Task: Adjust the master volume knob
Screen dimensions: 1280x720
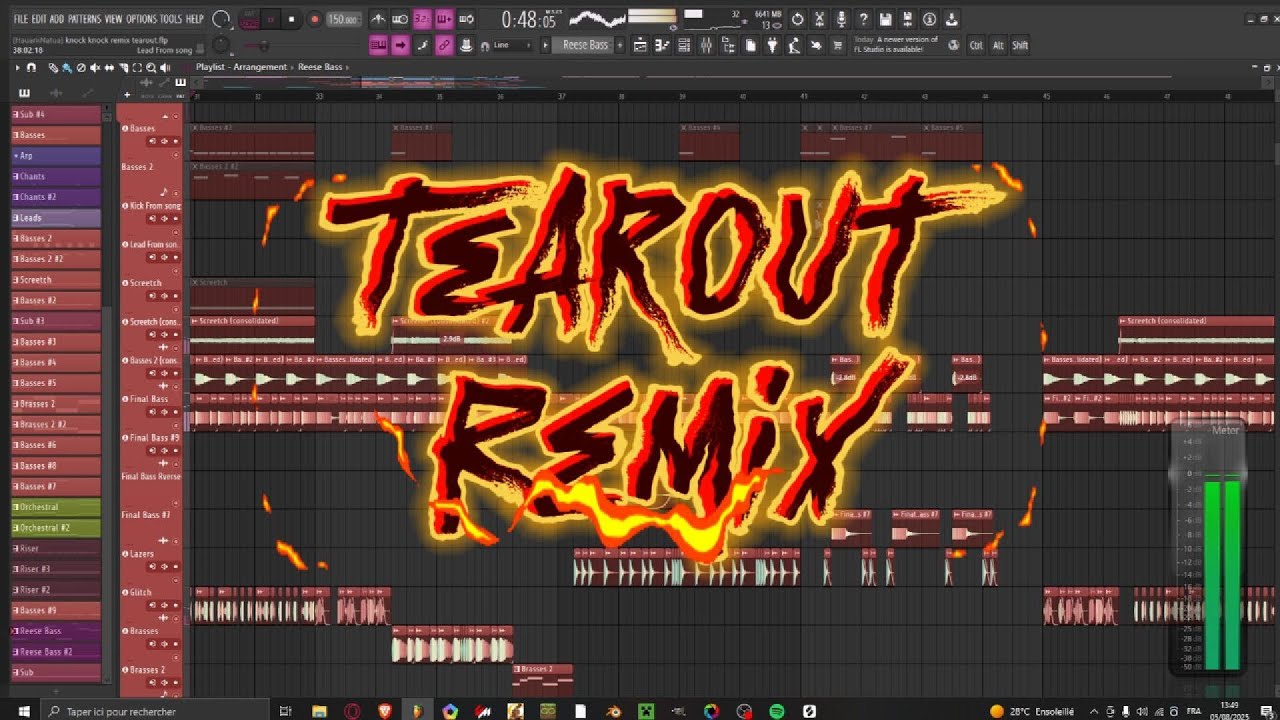Action: 221,19
